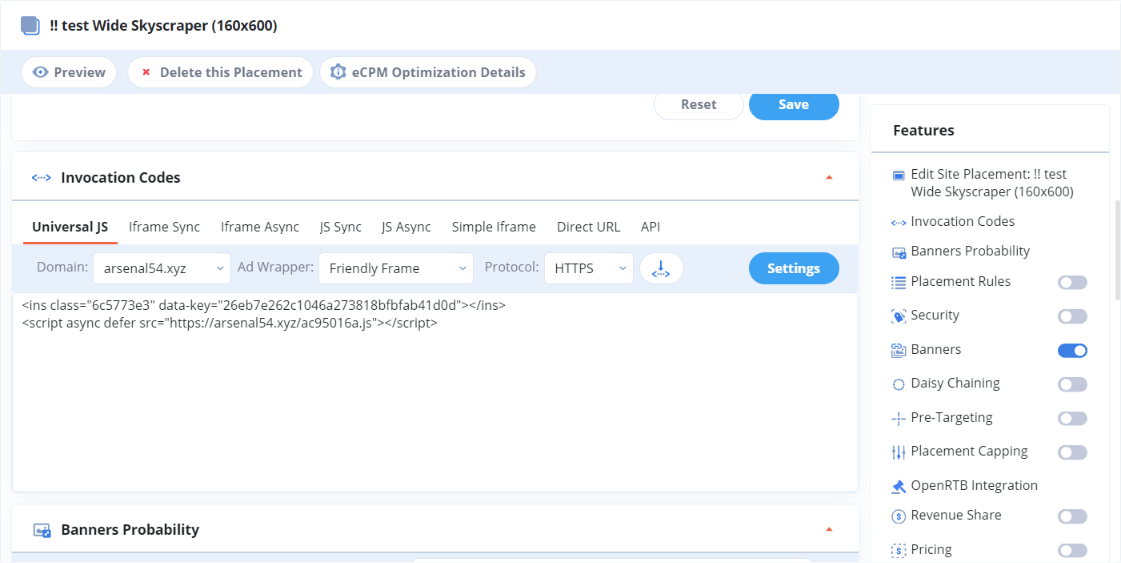Image resolution: width=1121 pixels, height=563 pixels.
Task: Switch to the Iframe Sync tab
Action: pos(164,227)
